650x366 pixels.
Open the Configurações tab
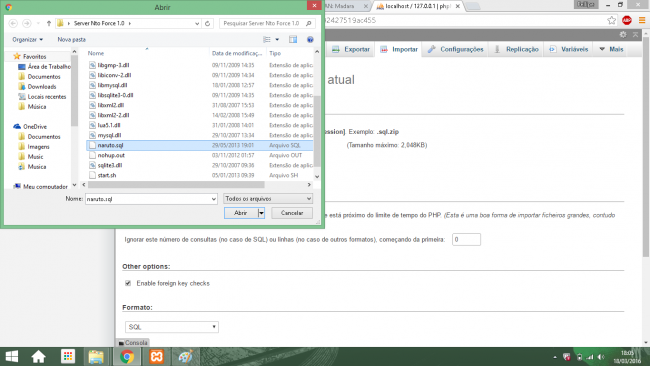pos(456,49)
